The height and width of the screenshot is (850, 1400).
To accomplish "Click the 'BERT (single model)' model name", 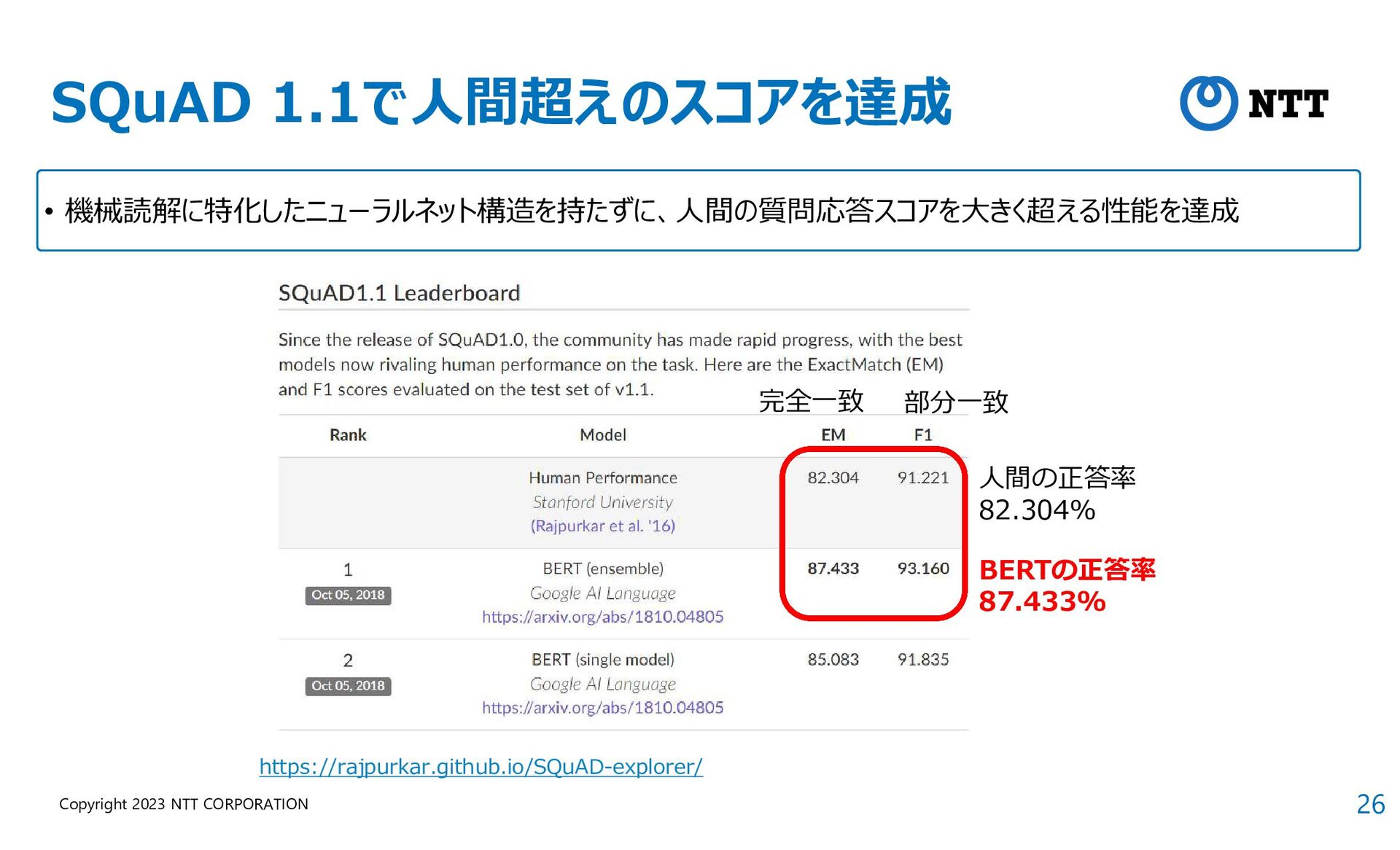I will pos(603,660).
